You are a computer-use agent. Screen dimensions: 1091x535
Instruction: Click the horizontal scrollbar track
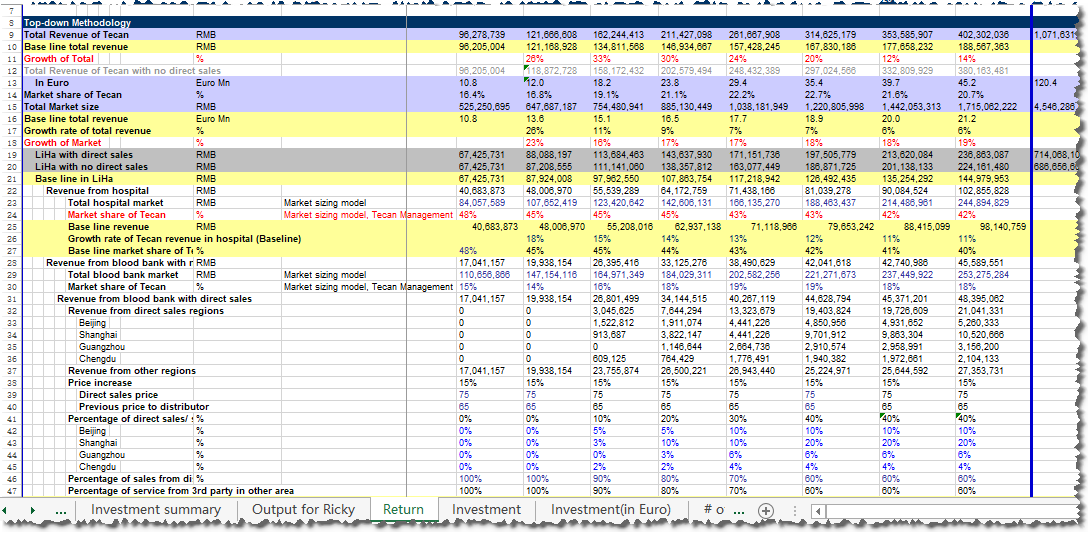click(950, 510)
